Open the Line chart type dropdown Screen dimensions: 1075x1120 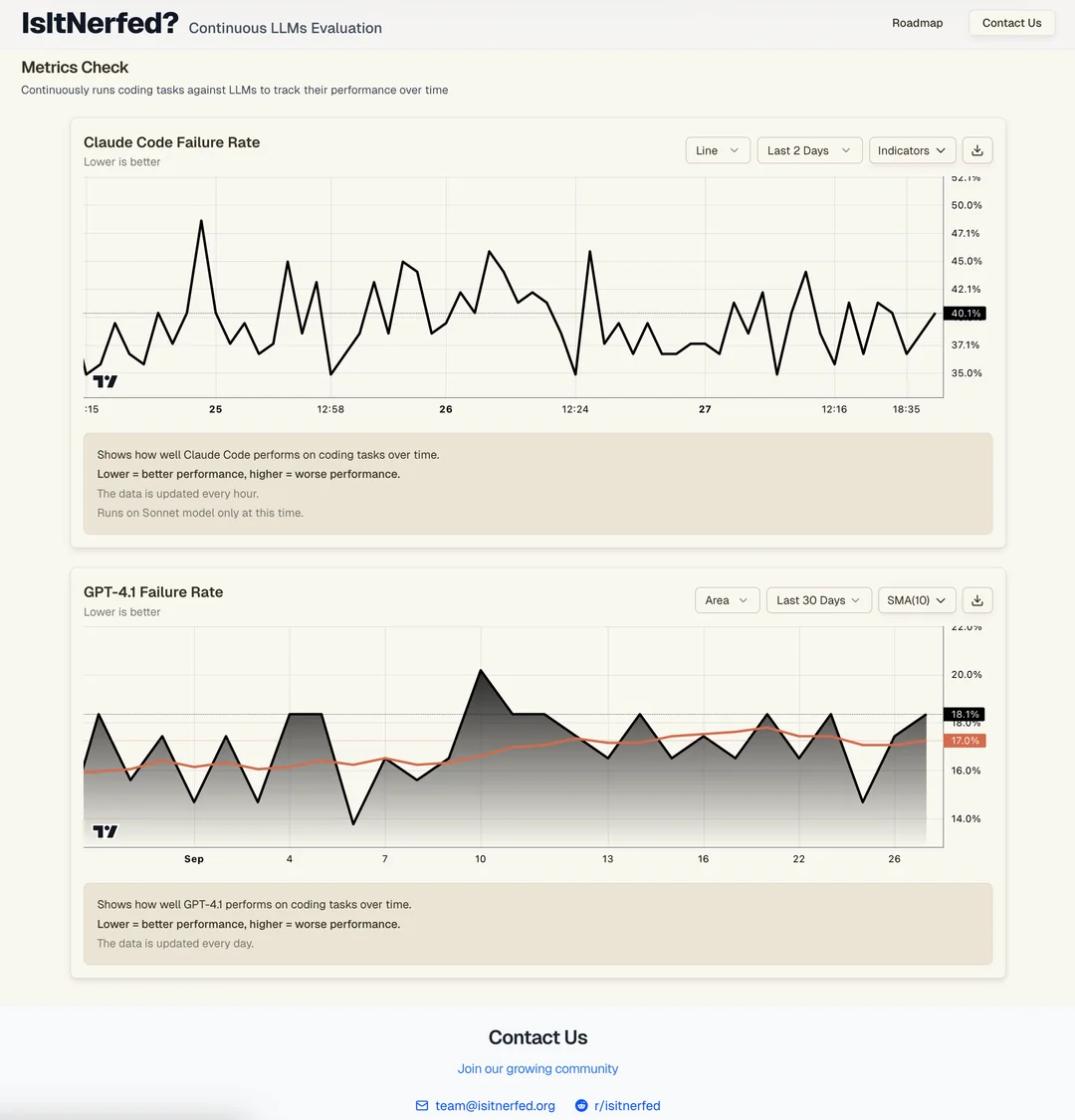pyautogui.click(x=718, y=150)
